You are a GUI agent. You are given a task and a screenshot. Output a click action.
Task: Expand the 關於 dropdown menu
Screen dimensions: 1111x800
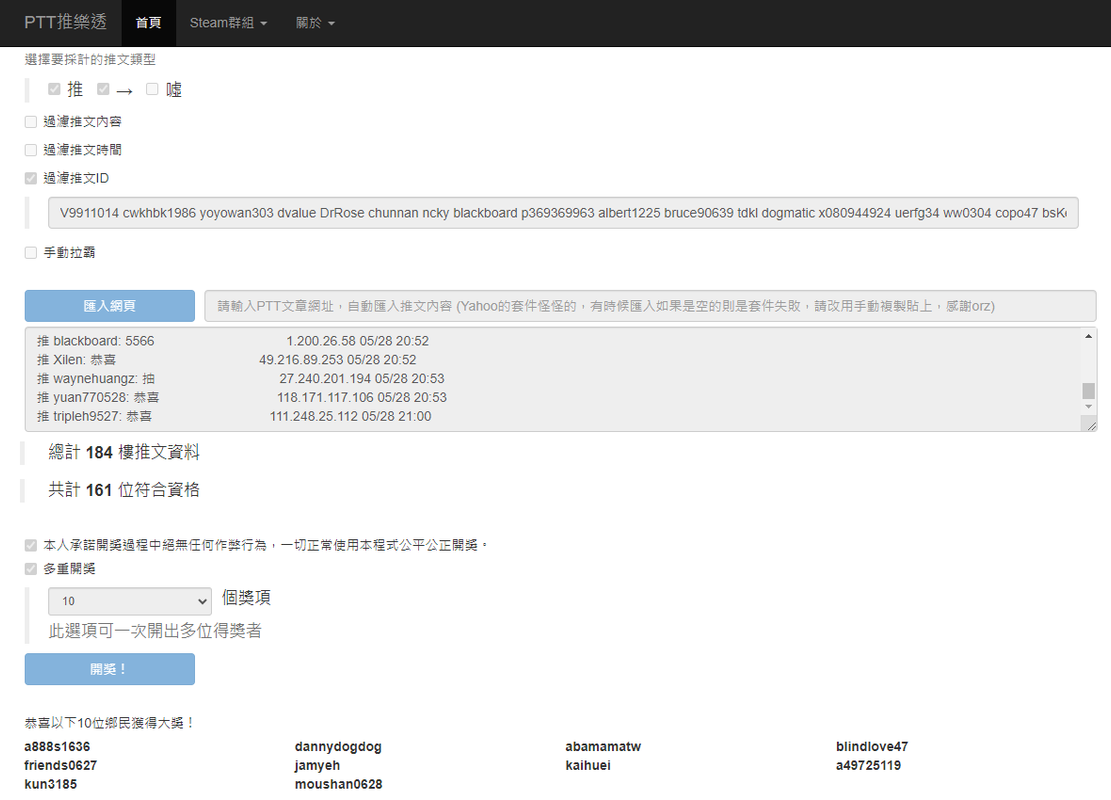pos(315,23)
